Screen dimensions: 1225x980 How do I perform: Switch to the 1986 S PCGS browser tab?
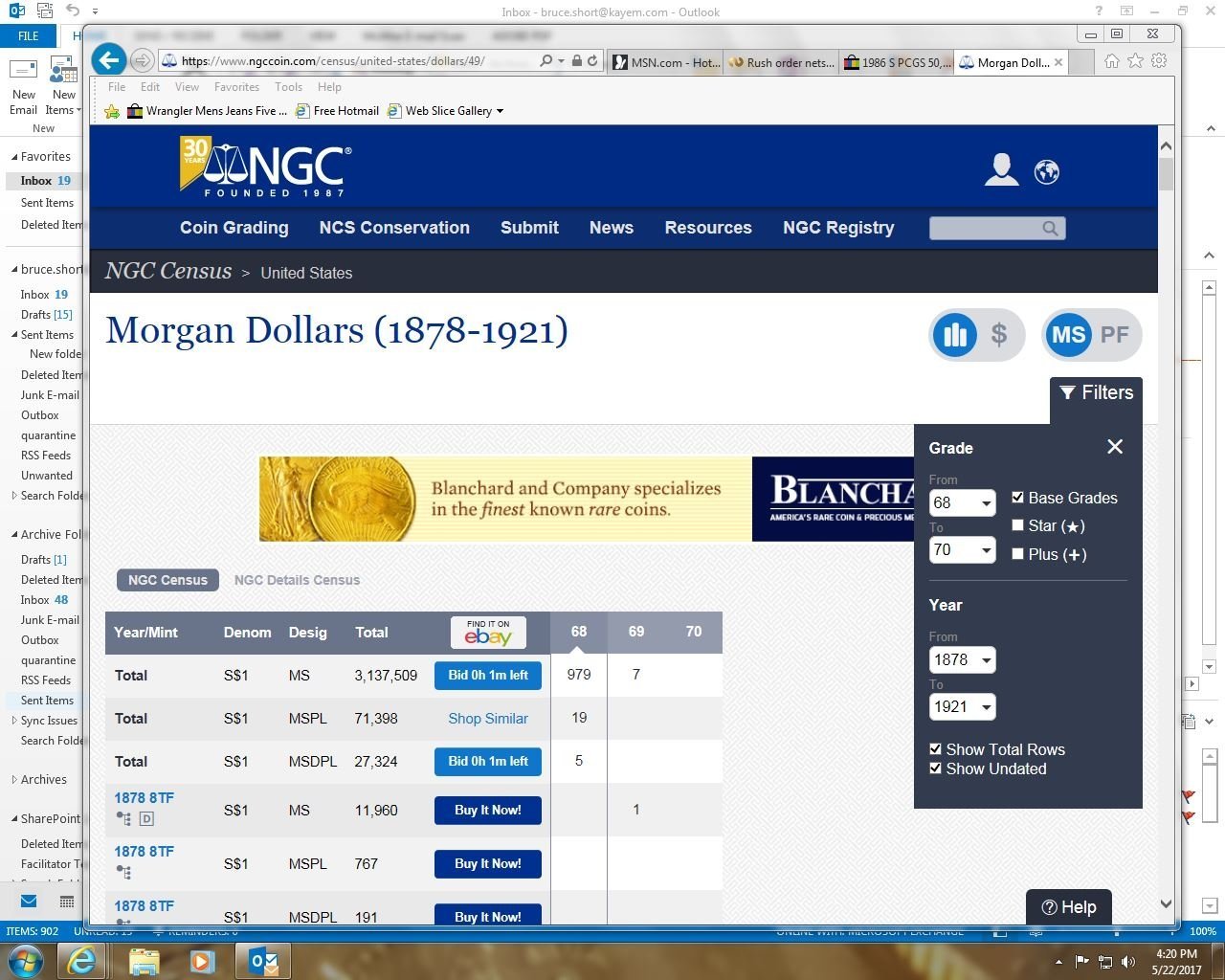897,62
